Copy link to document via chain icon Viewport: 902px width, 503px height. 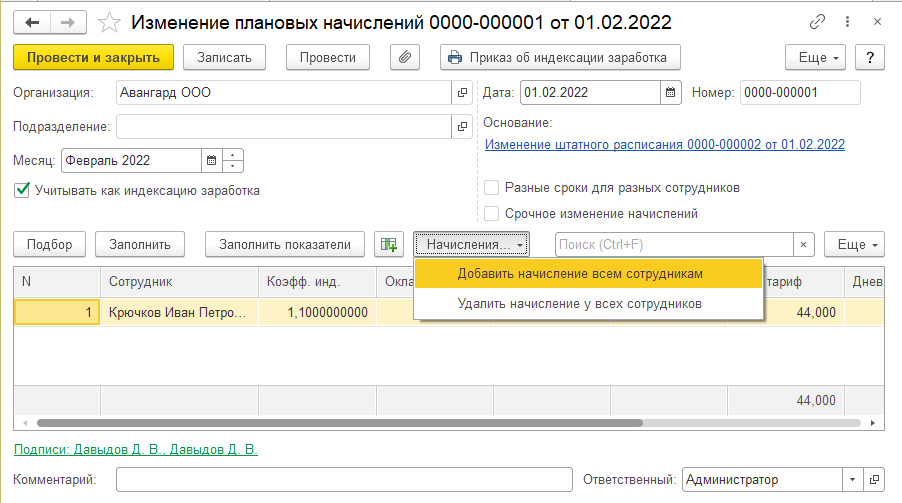[x=820, y=22]
